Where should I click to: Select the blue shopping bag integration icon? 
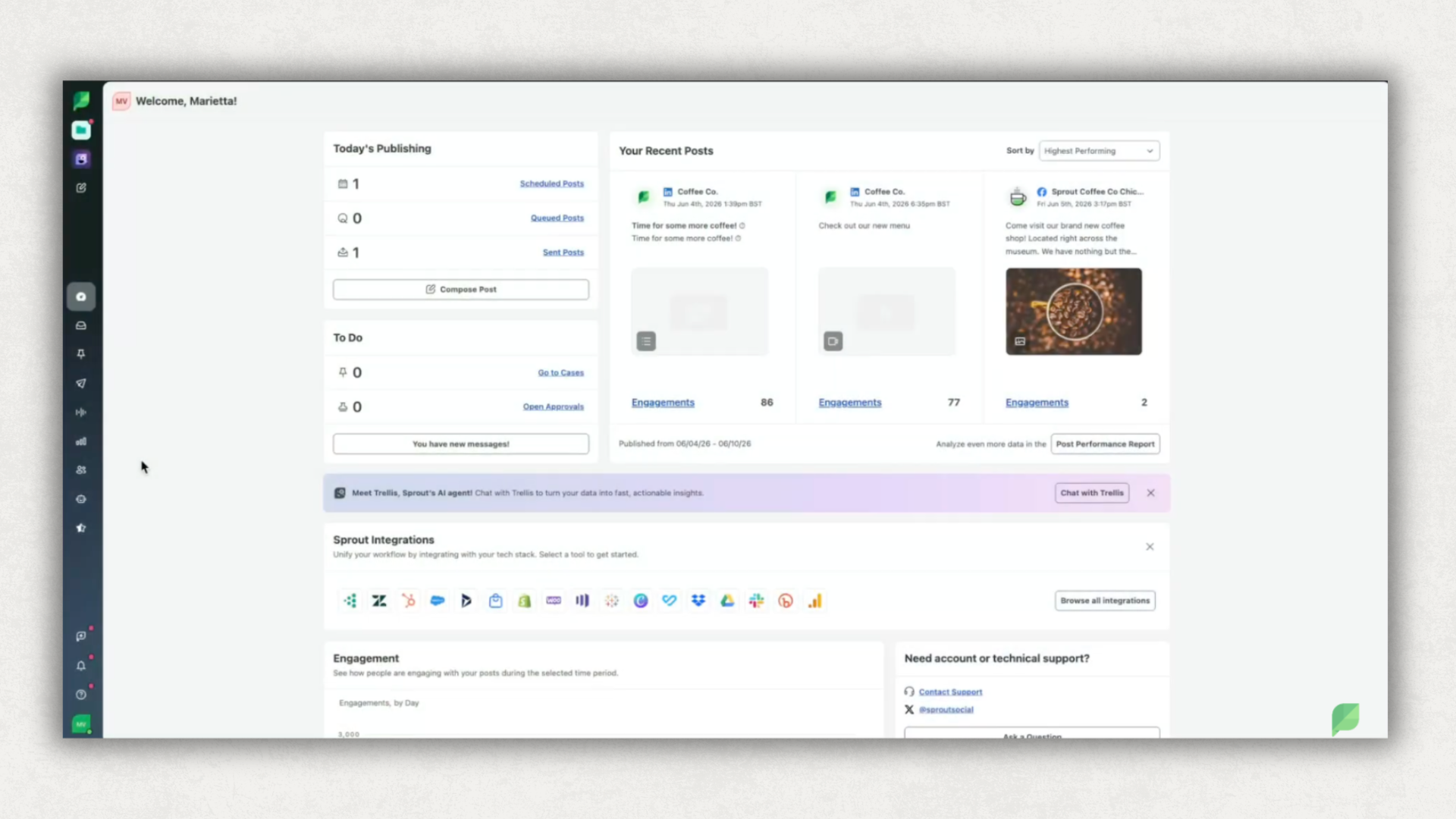tap(495, 601)
